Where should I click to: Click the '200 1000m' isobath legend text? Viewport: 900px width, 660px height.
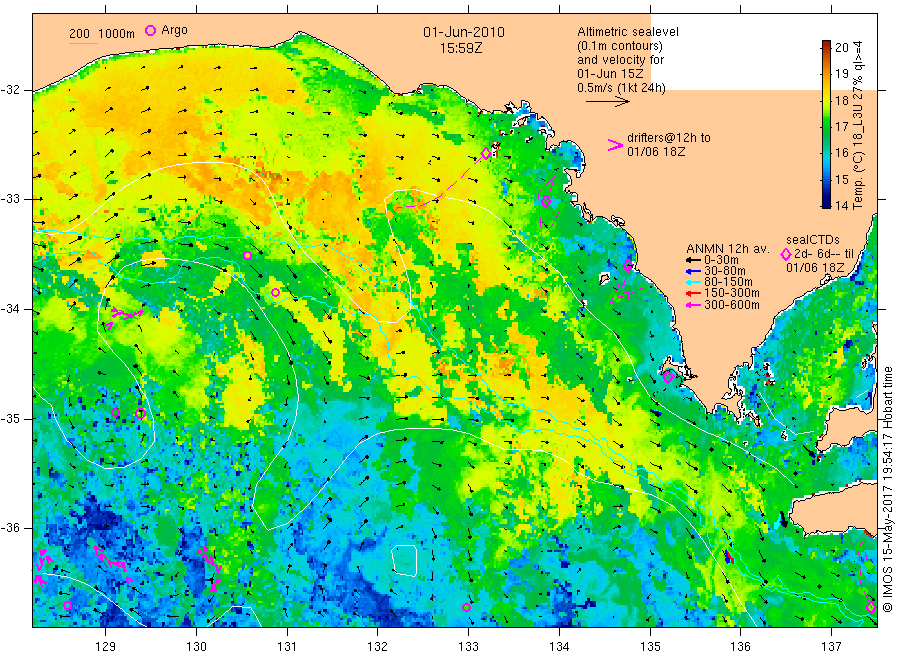tap(102, 33)
